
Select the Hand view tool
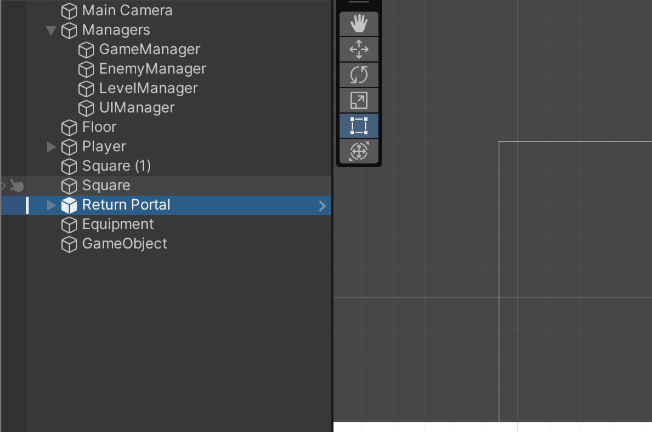(x=359, y=24)
